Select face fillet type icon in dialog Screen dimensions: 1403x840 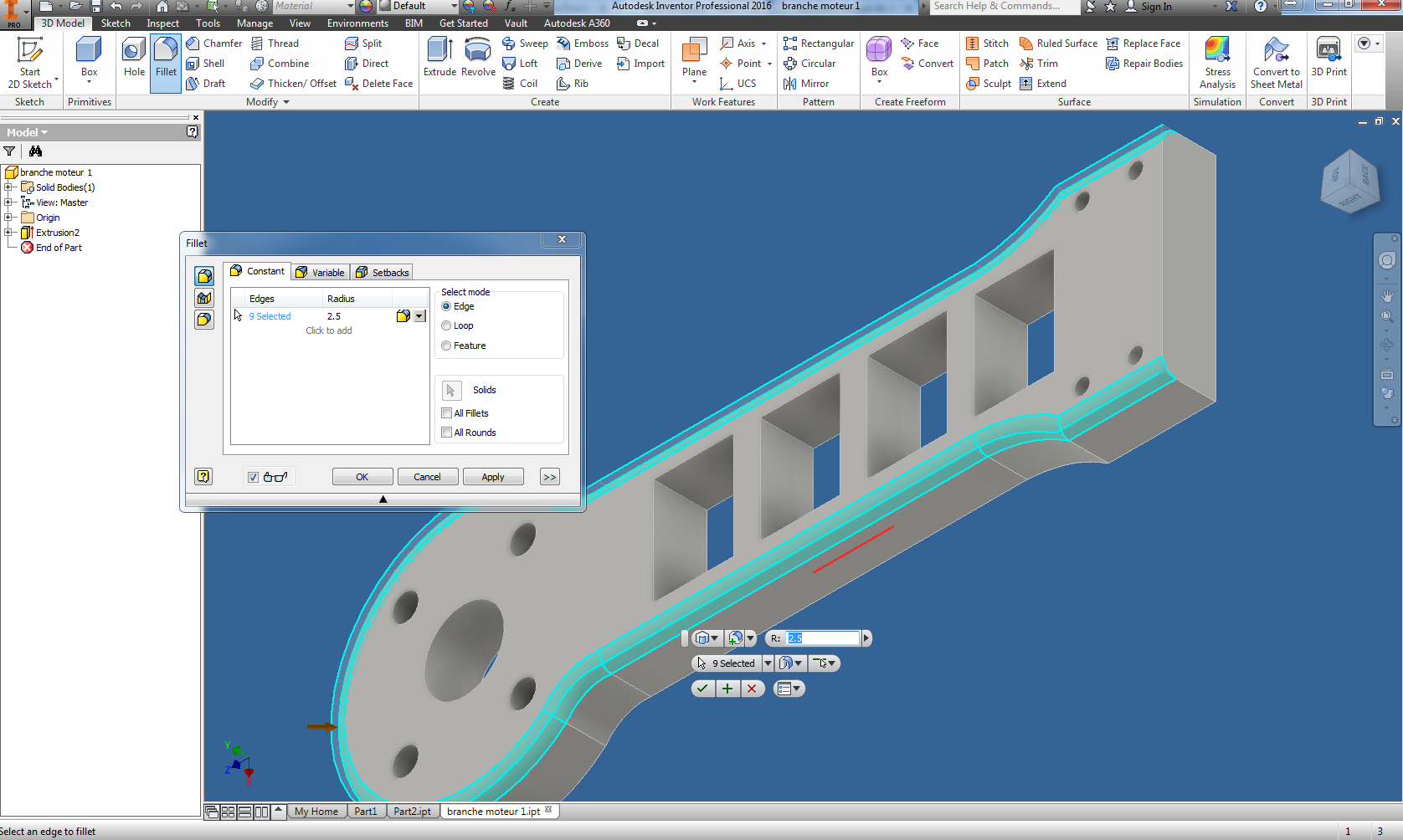pyautogui.click(x=204, y=298)
